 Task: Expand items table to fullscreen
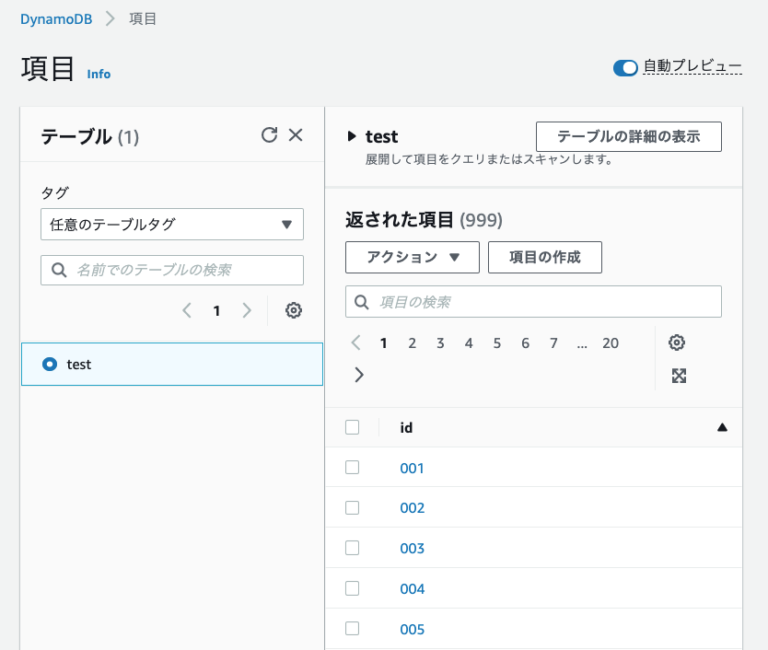click(x=678, y=376)
